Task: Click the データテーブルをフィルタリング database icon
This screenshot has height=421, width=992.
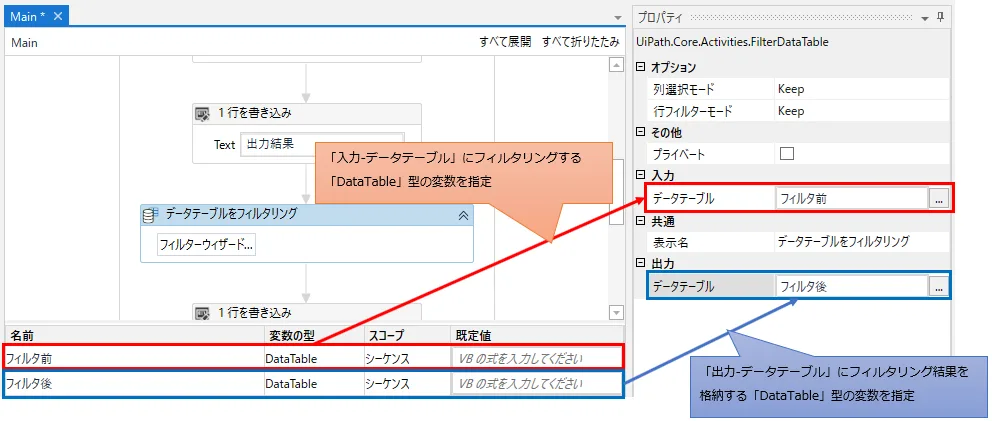Action: click(x=149, y=215)
